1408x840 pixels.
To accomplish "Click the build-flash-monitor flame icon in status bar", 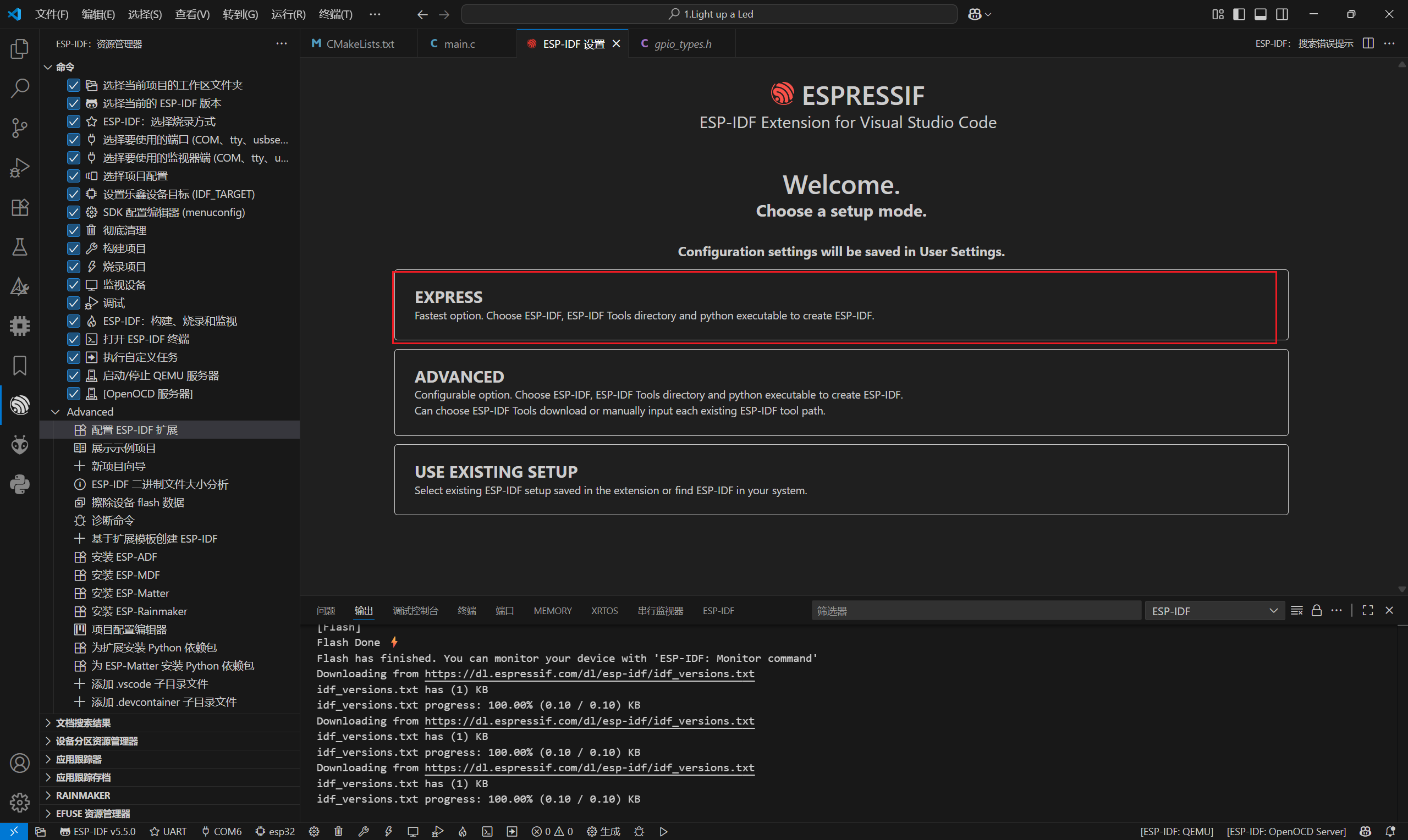I will tap(463, 832).
